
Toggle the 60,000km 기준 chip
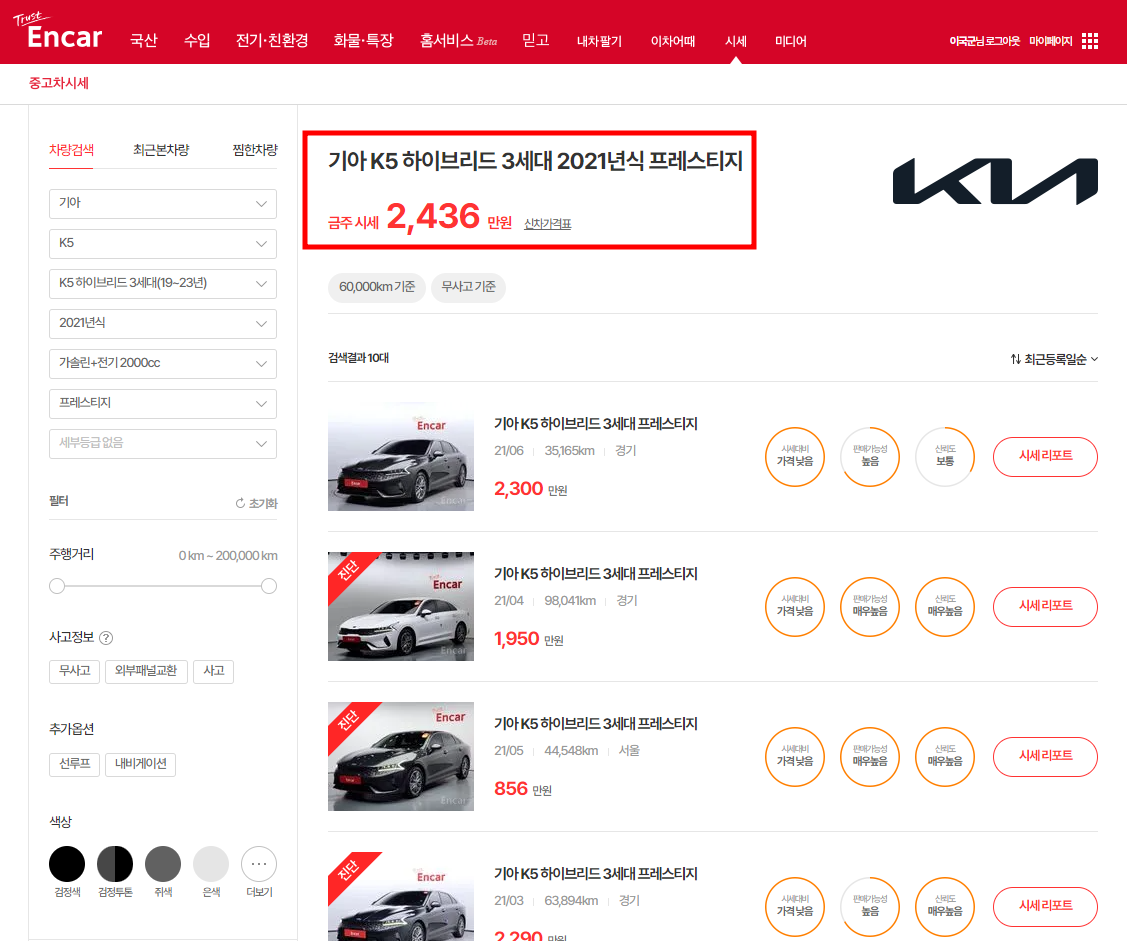click(x=377, y=288)
